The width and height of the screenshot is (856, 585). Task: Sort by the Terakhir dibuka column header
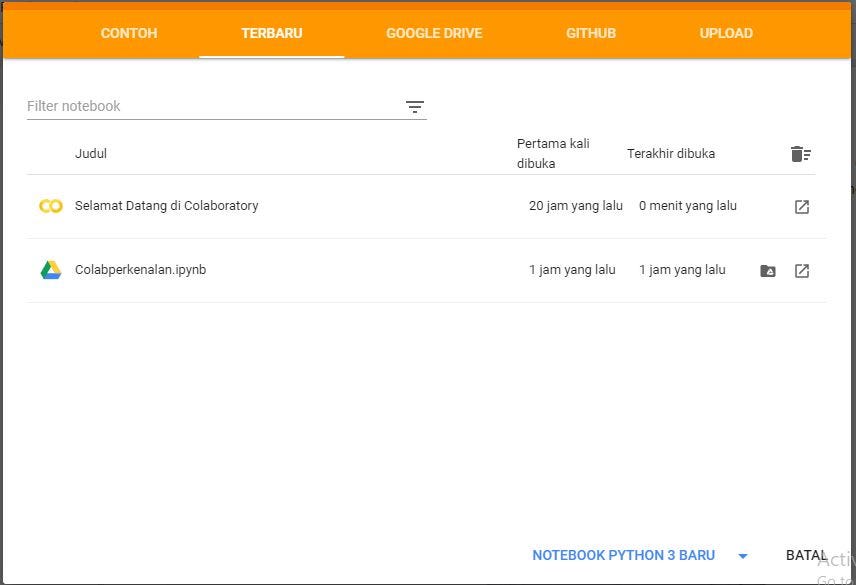point(671,154)
